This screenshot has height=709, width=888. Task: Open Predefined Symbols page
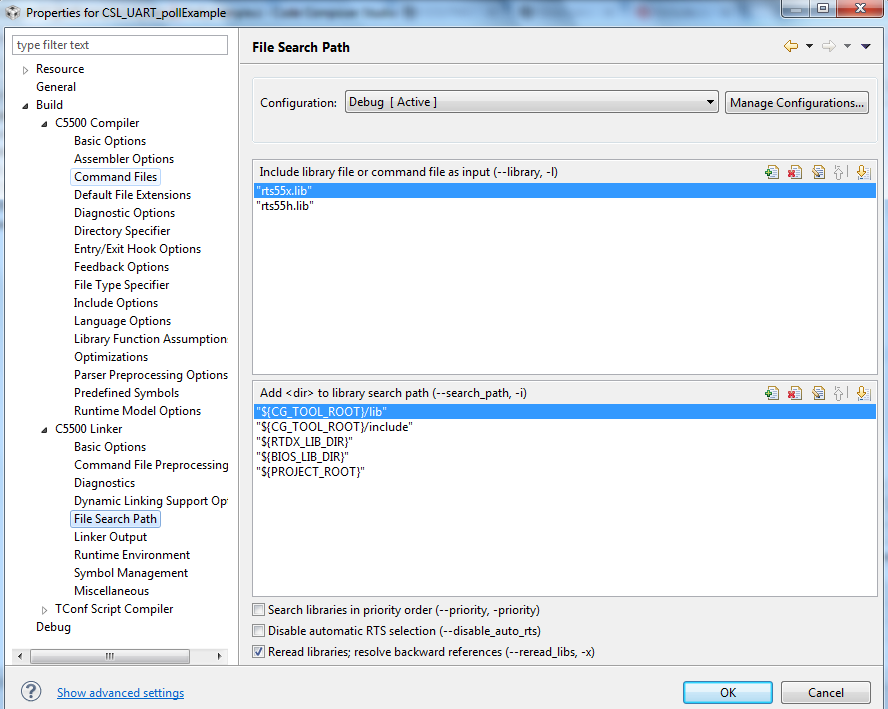tap(126, 393)
